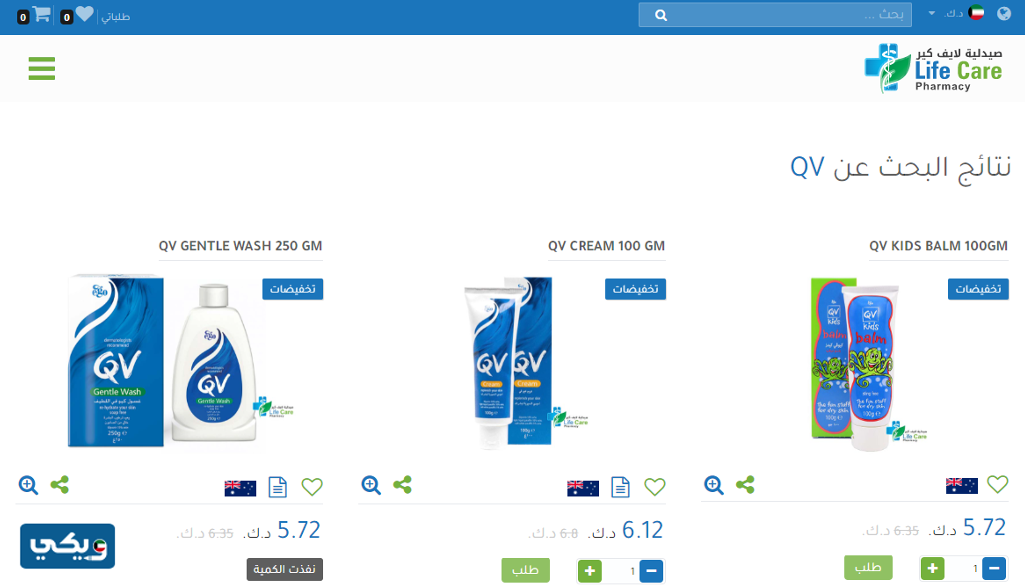Open the wishlist heart in top bar
Image resolution: width=1025 pixels, height=587 pixels.
[x=84, y=14]
